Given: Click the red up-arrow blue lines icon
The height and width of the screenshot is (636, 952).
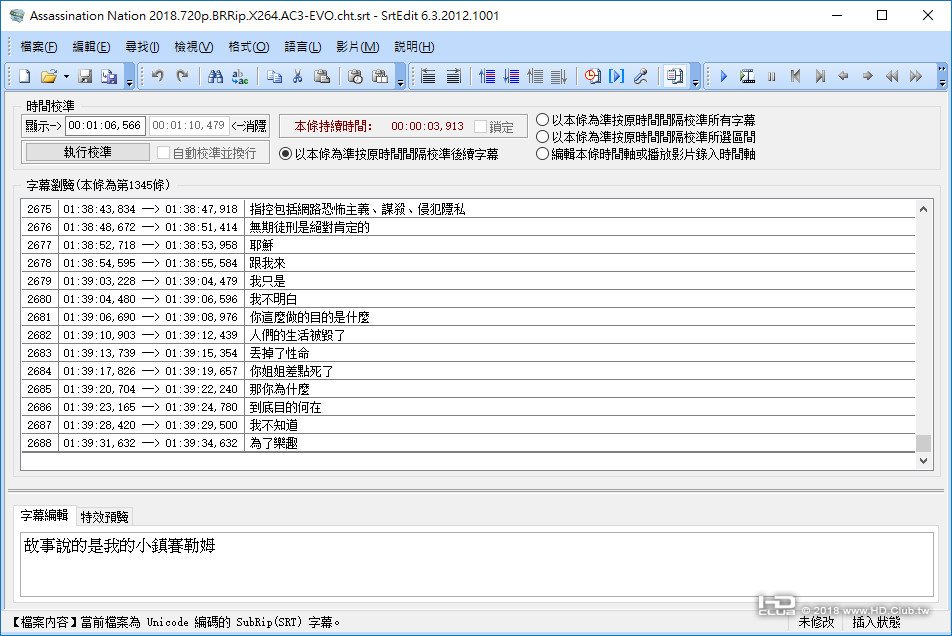Looking at the screenshot, I should click(x=487, y=76).
